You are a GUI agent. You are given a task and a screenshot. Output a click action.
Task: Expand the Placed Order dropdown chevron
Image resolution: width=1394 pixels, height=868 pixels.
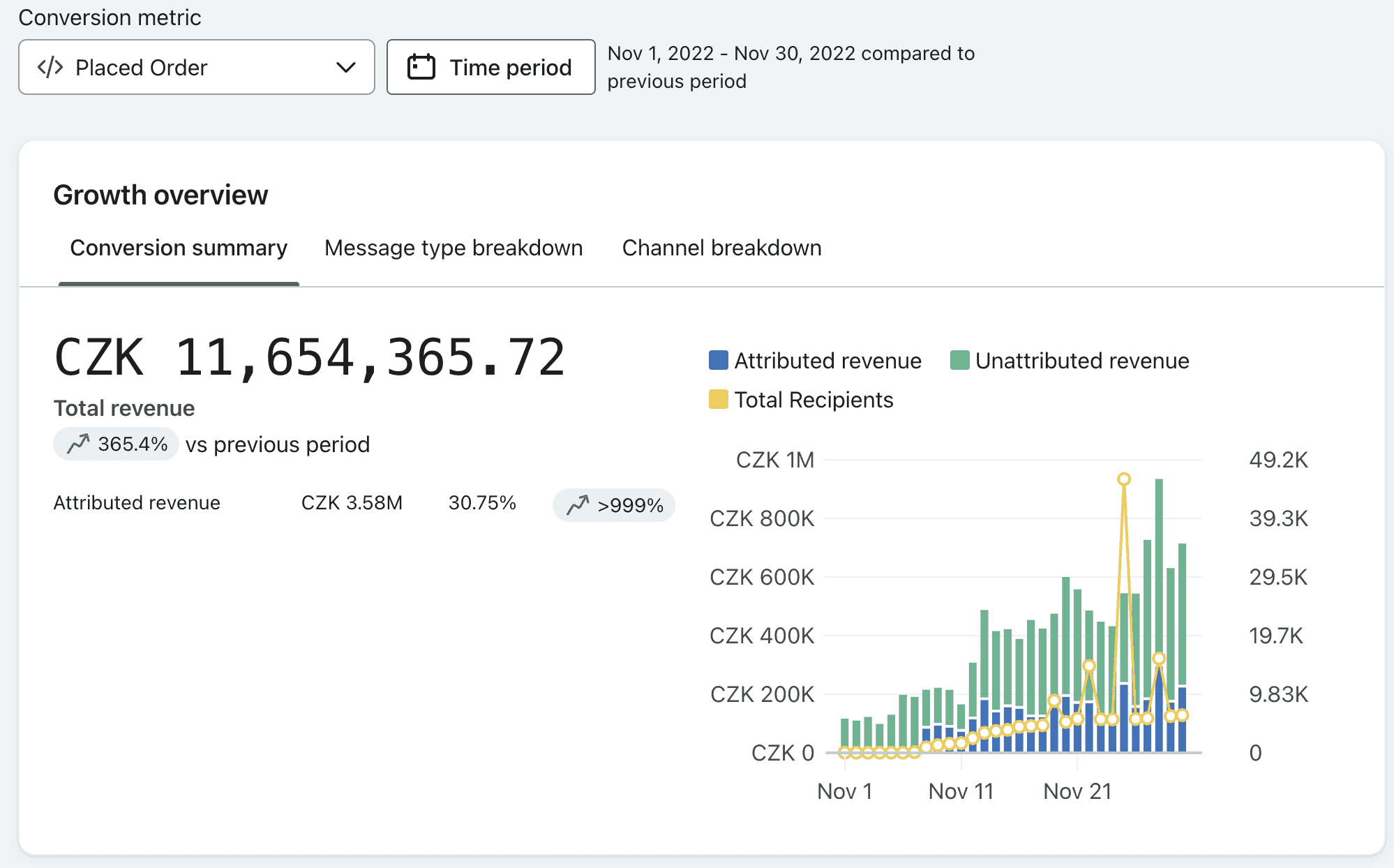(346, 67)
